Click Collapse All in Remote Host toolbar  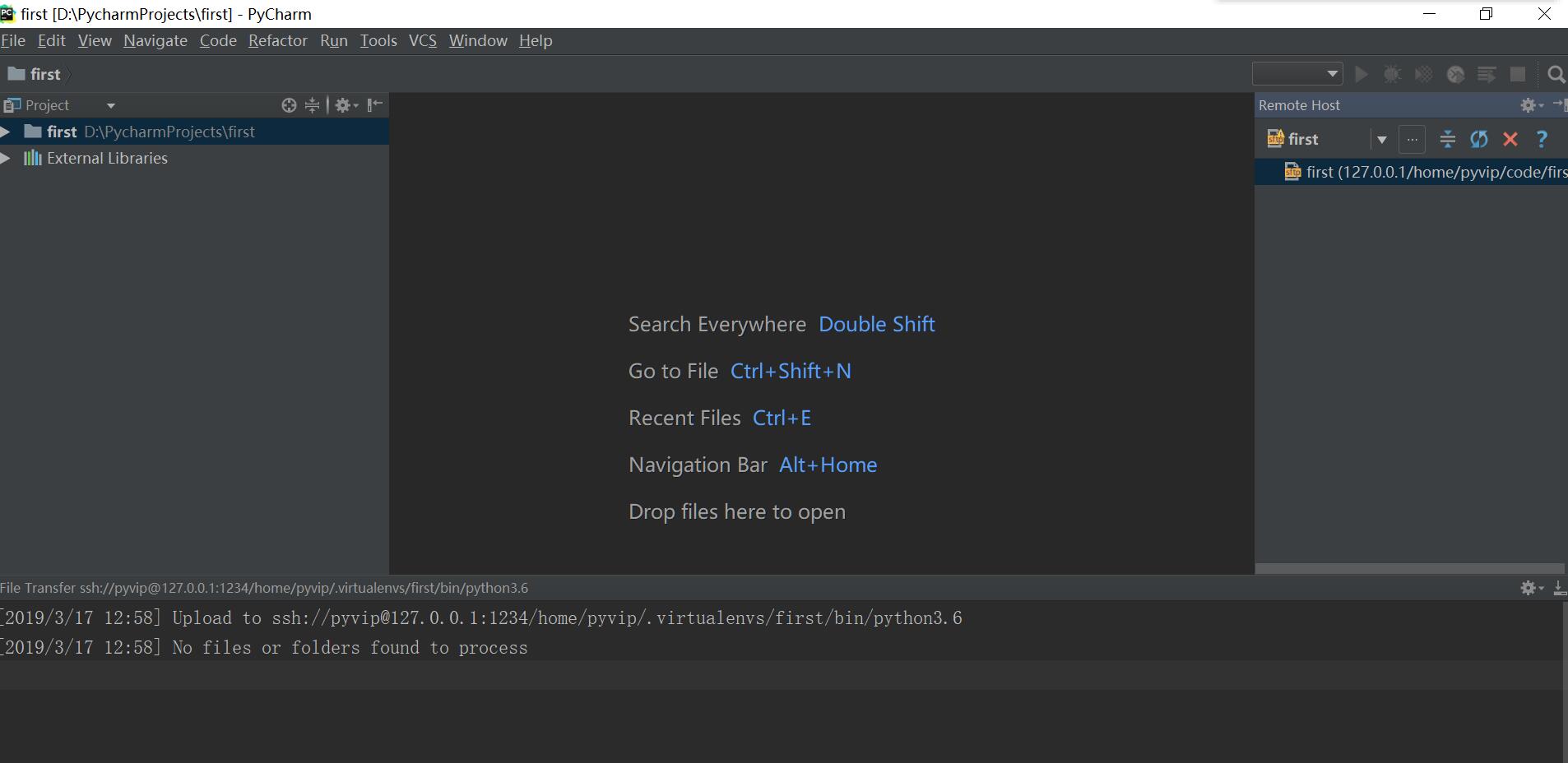[x=1447, y=140]
